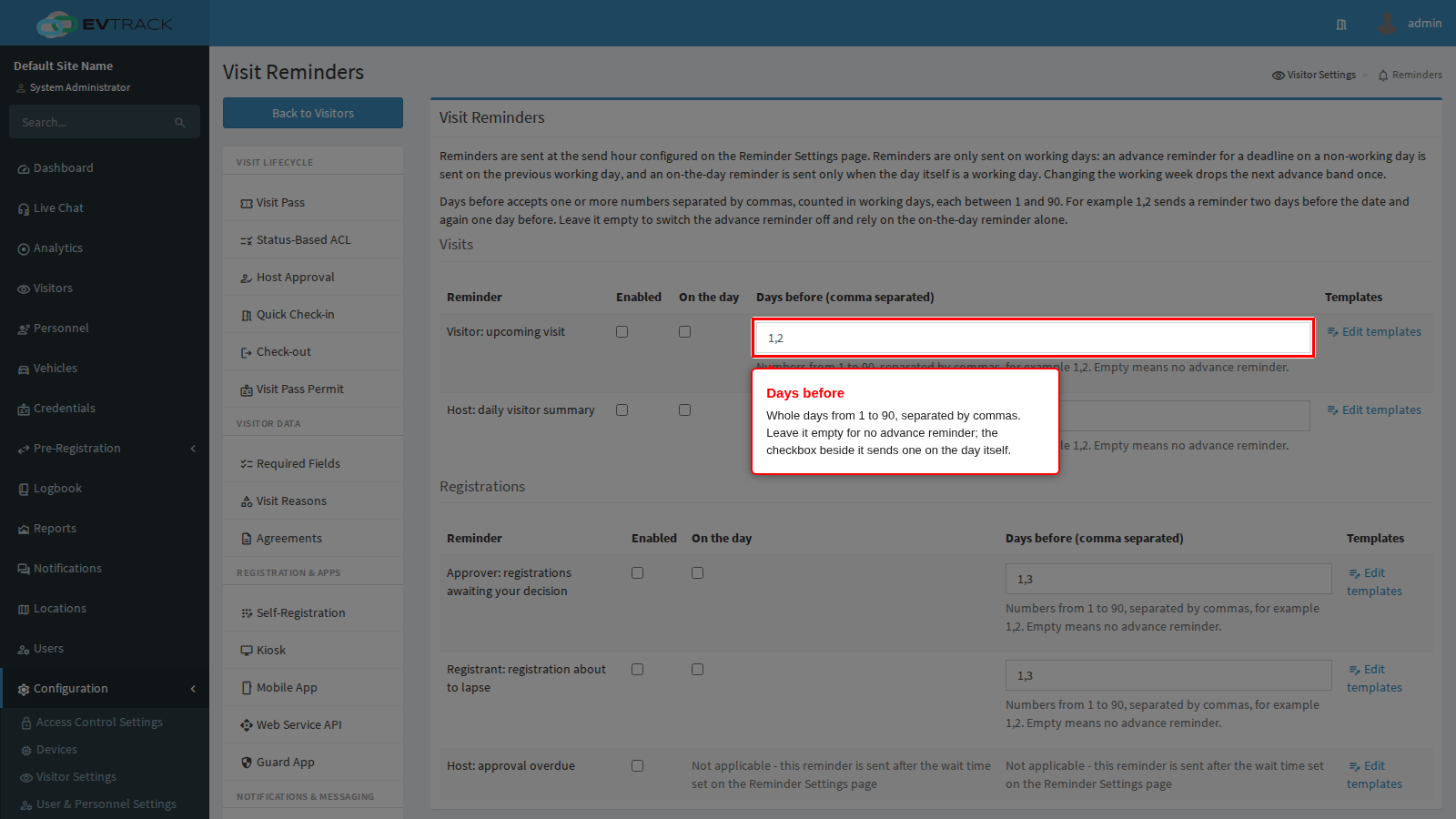This screenshot has width=1456, height=819.
Task: Click the Locations map icon in the sidebar
Action: point(24,610)
